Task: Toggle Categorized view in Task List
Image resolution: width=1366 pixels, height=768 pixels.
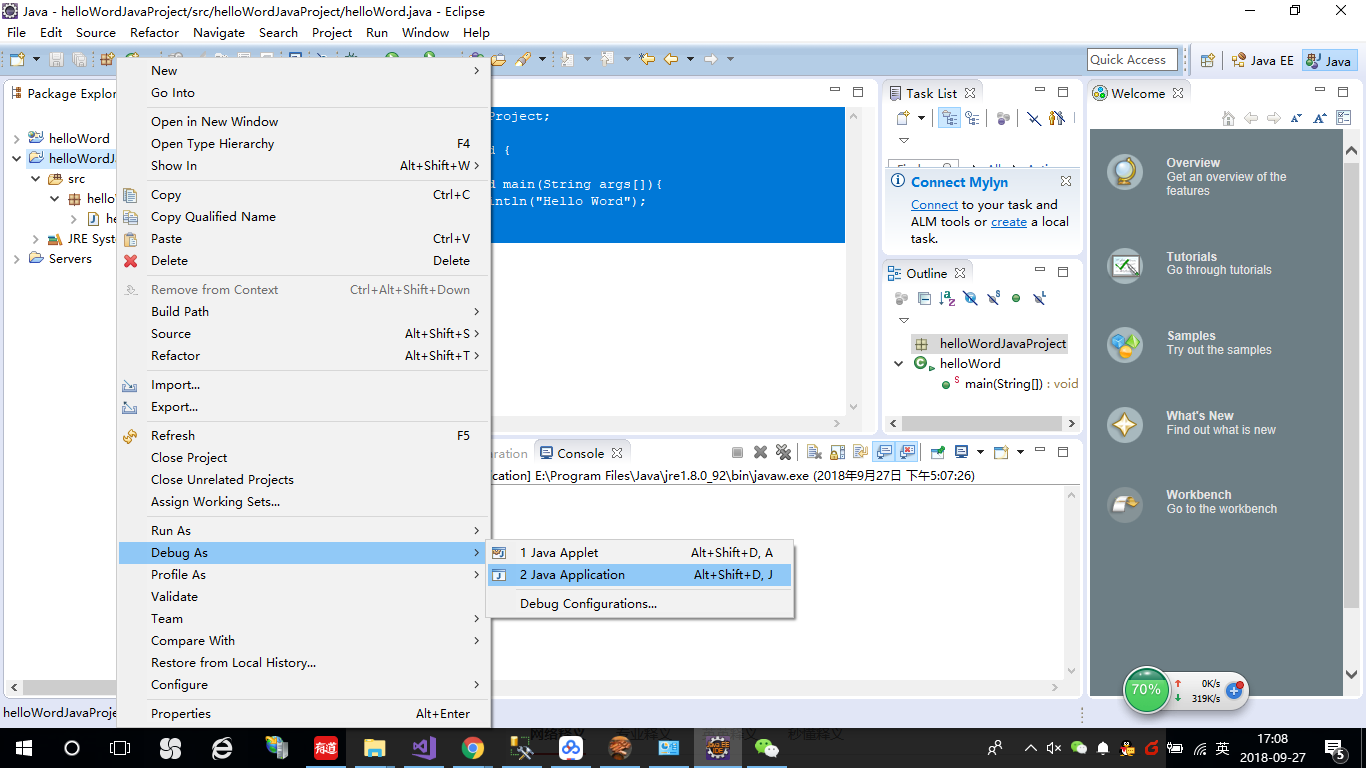Action: (x=949, y=118)
